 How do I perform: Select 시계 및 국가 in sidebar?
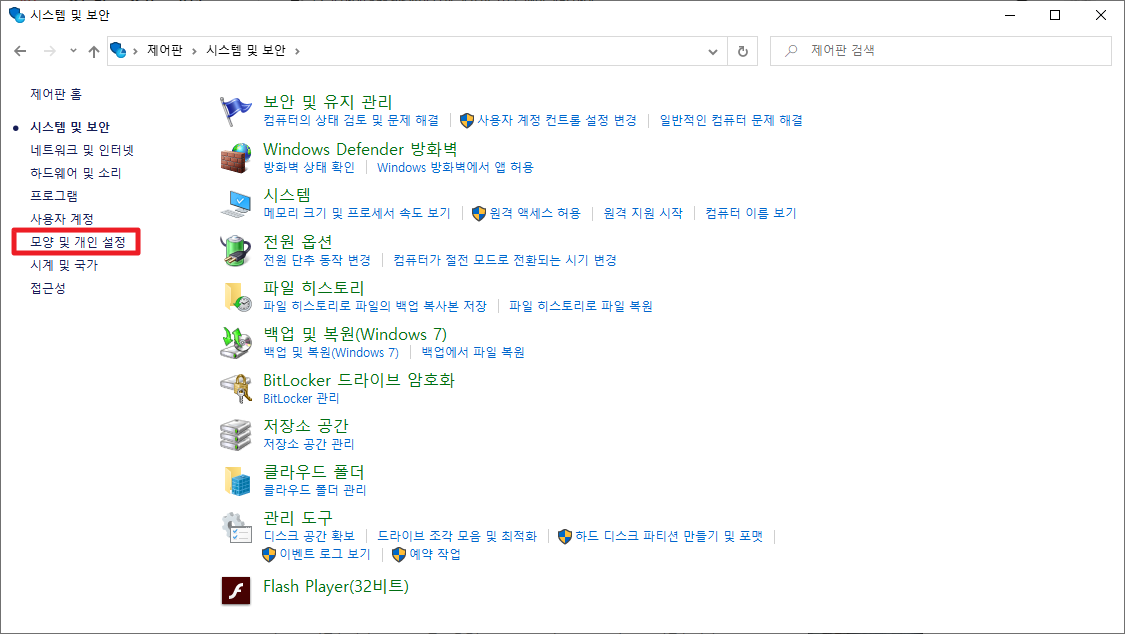pos(64,265)
